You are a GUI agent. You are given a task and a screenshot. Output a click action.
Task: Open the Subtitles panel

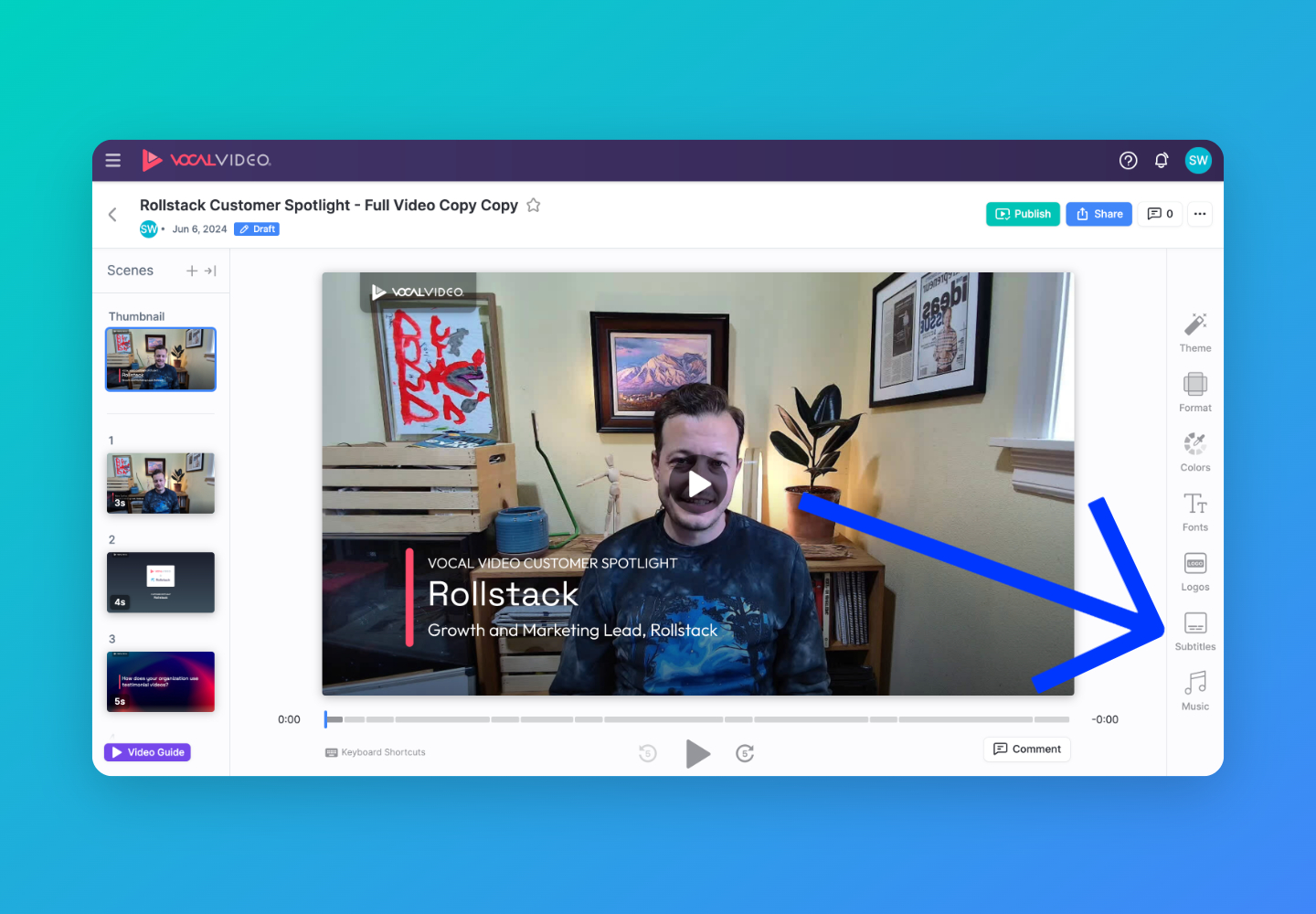(1195, 632)
